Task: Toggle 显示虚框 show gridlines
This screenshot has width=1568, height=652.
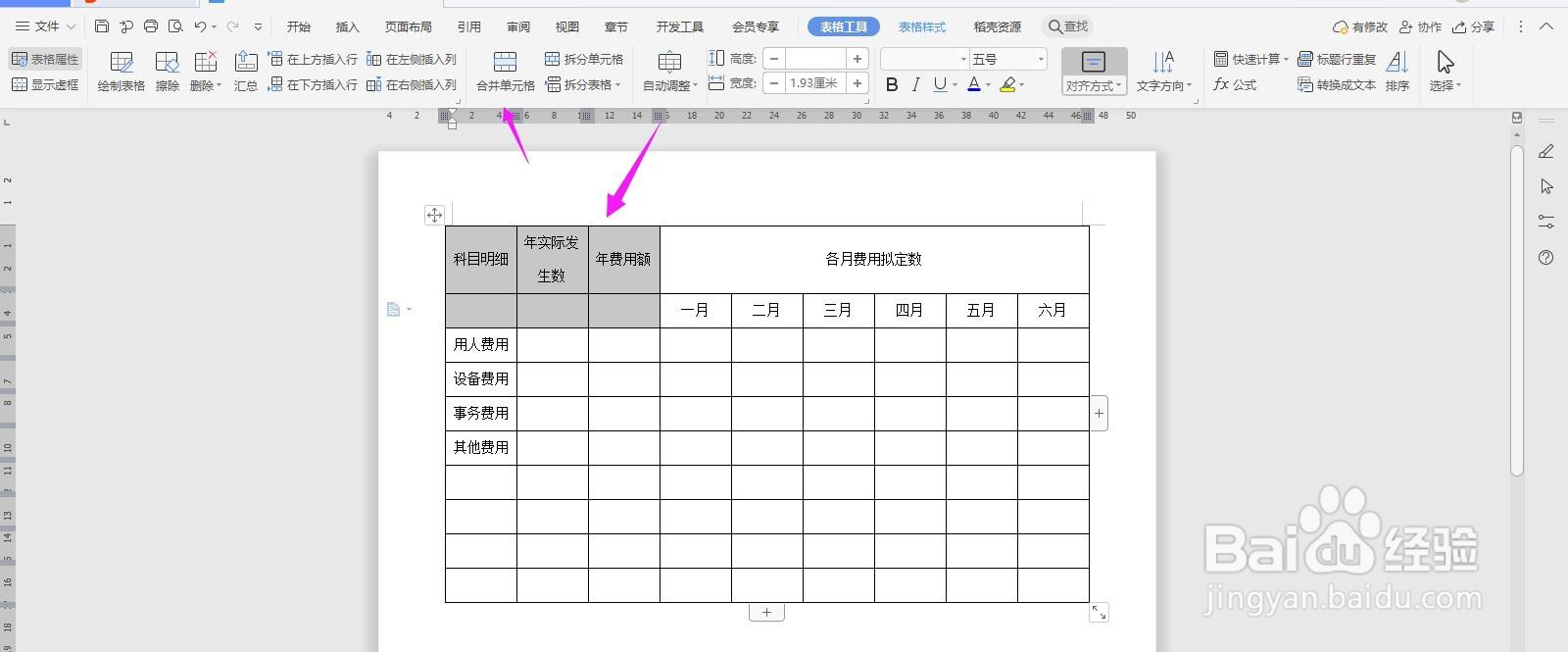Action: (45, 84)
